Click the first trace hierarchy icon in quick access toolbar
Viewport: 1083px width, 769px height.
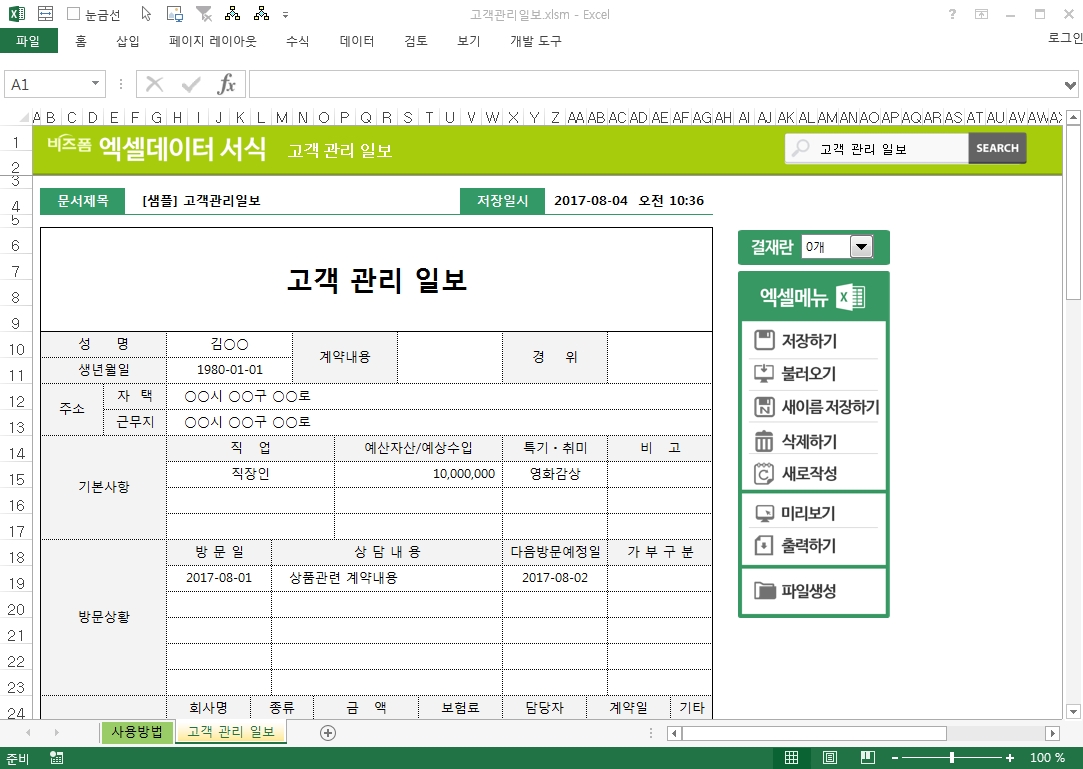[233, 13]
